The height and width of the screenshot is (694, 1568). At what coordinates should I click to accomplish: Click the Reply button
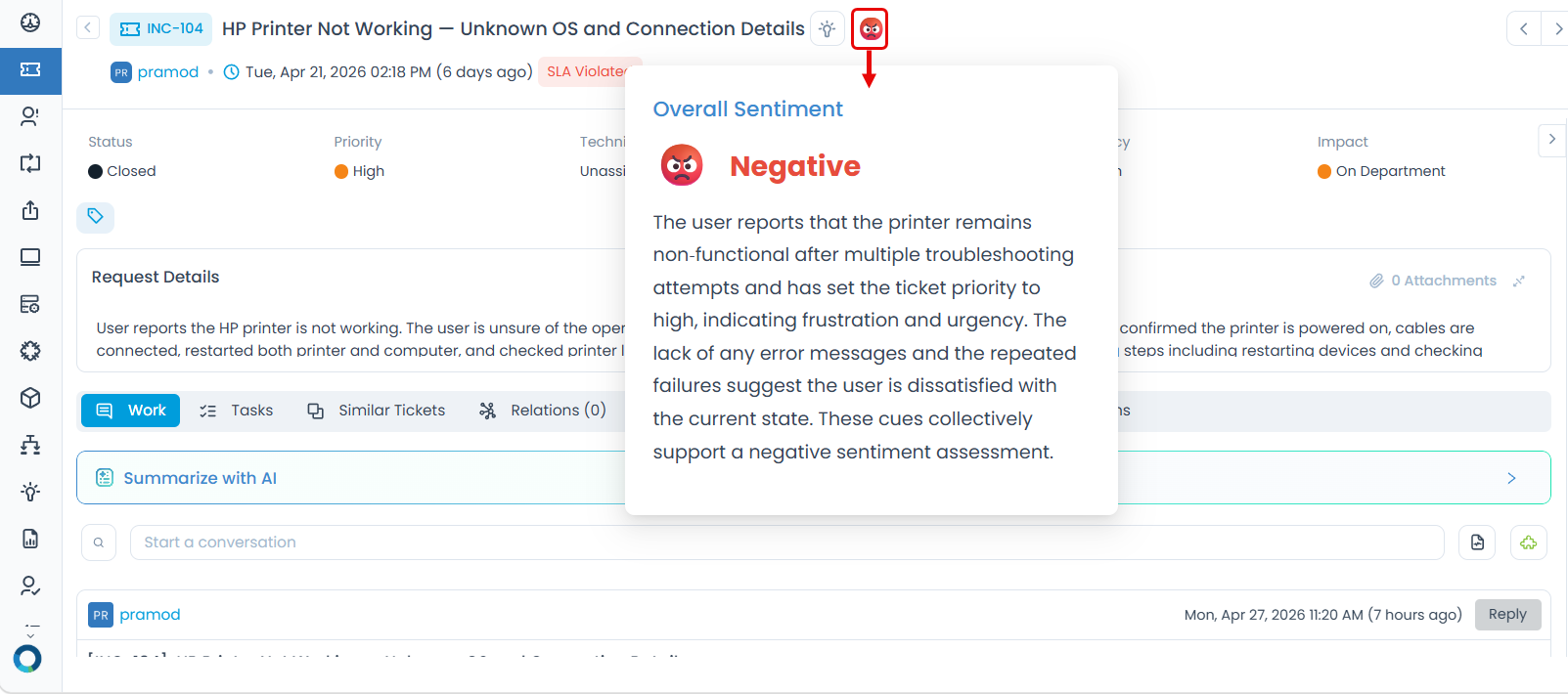click(1506, 615)
